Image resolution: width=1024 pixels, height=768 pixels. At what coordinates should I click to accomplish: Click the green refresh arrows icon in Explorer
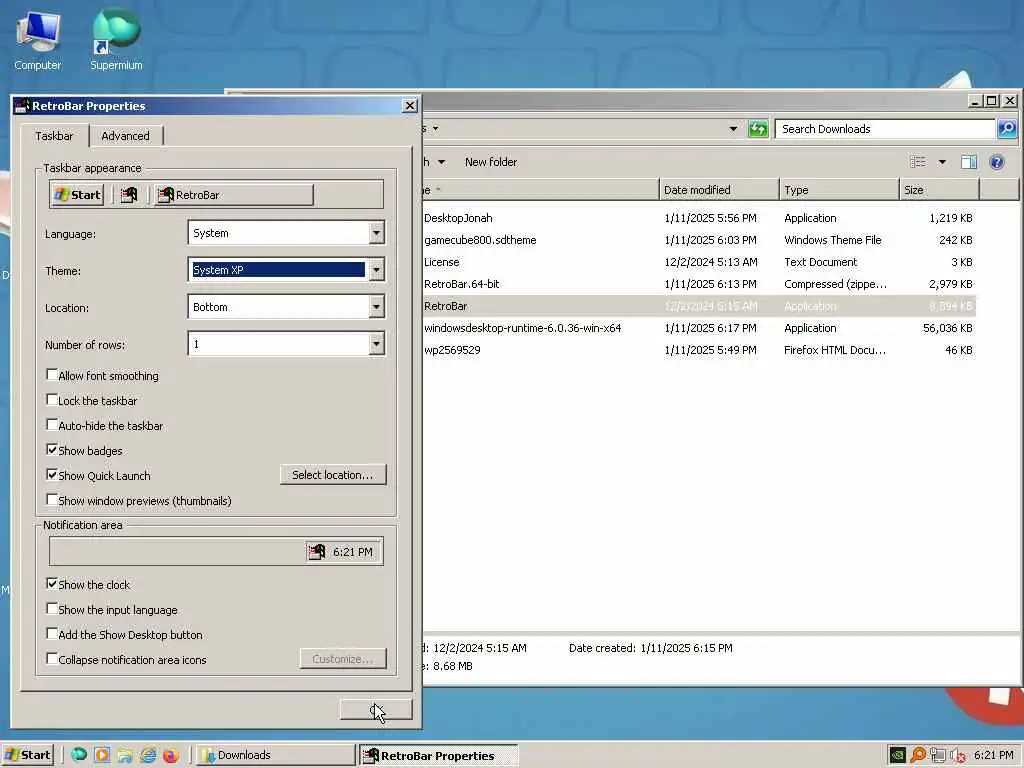[x=758, y=129]
